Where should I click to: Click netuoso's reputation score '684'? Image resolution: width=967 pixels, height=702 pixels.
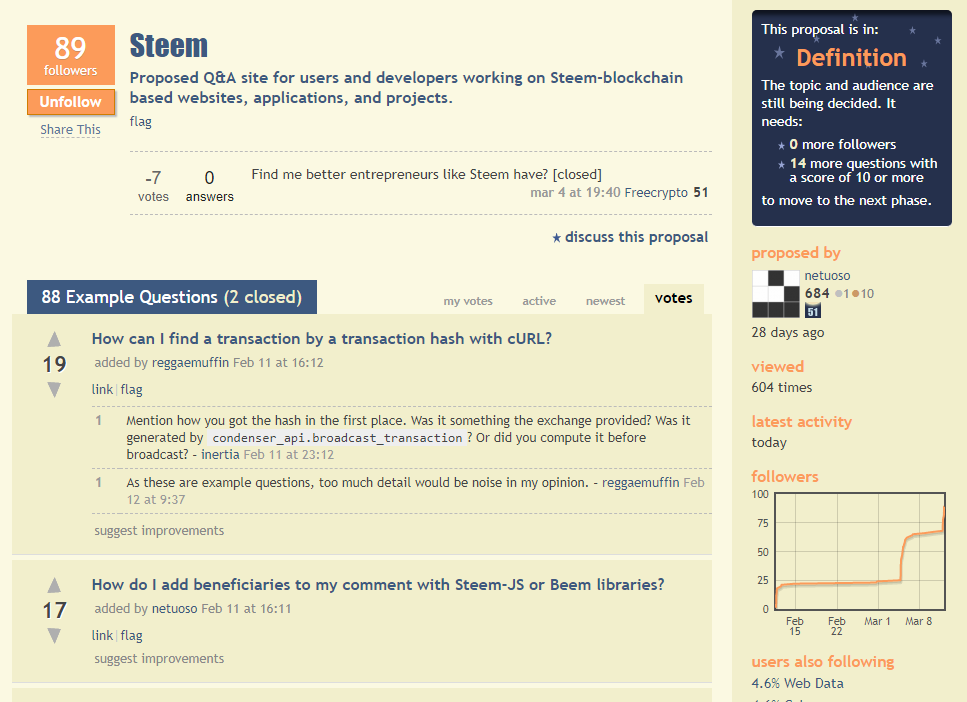[x=817, y=294]
